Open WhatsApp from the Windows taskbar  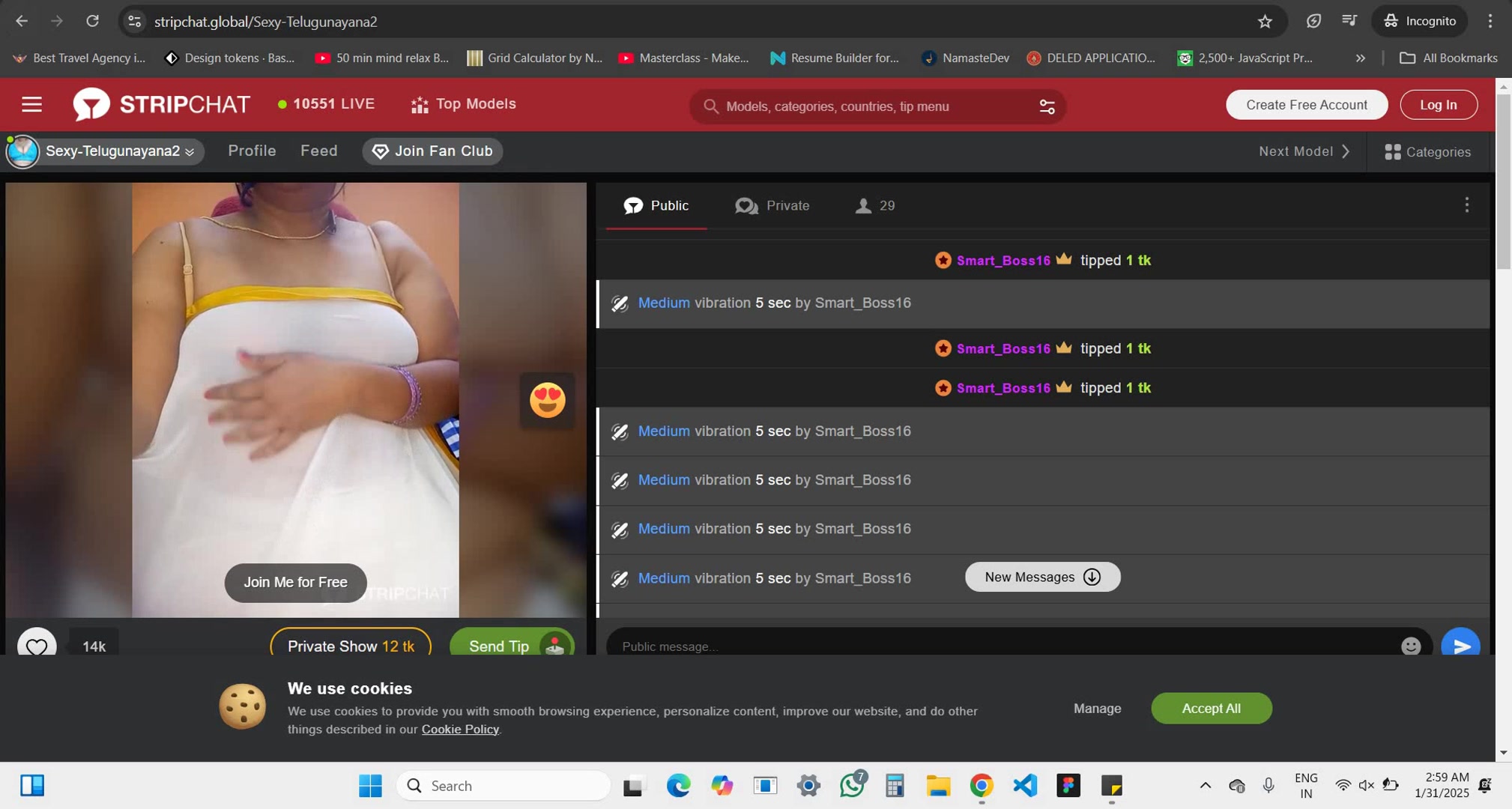[852, 785]
